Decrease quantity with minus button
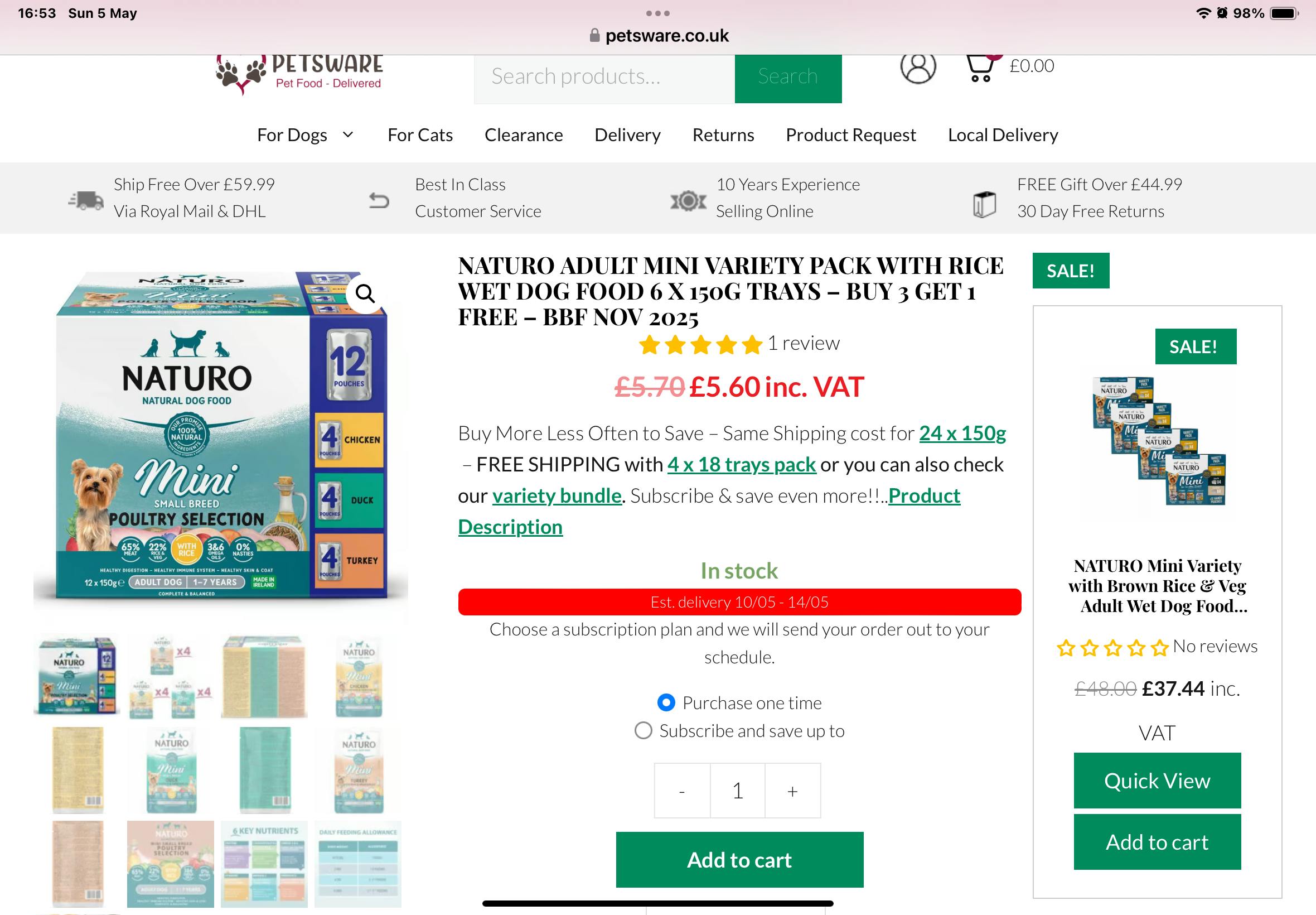This screenshot has height=915, width=1316. [682, 791]
